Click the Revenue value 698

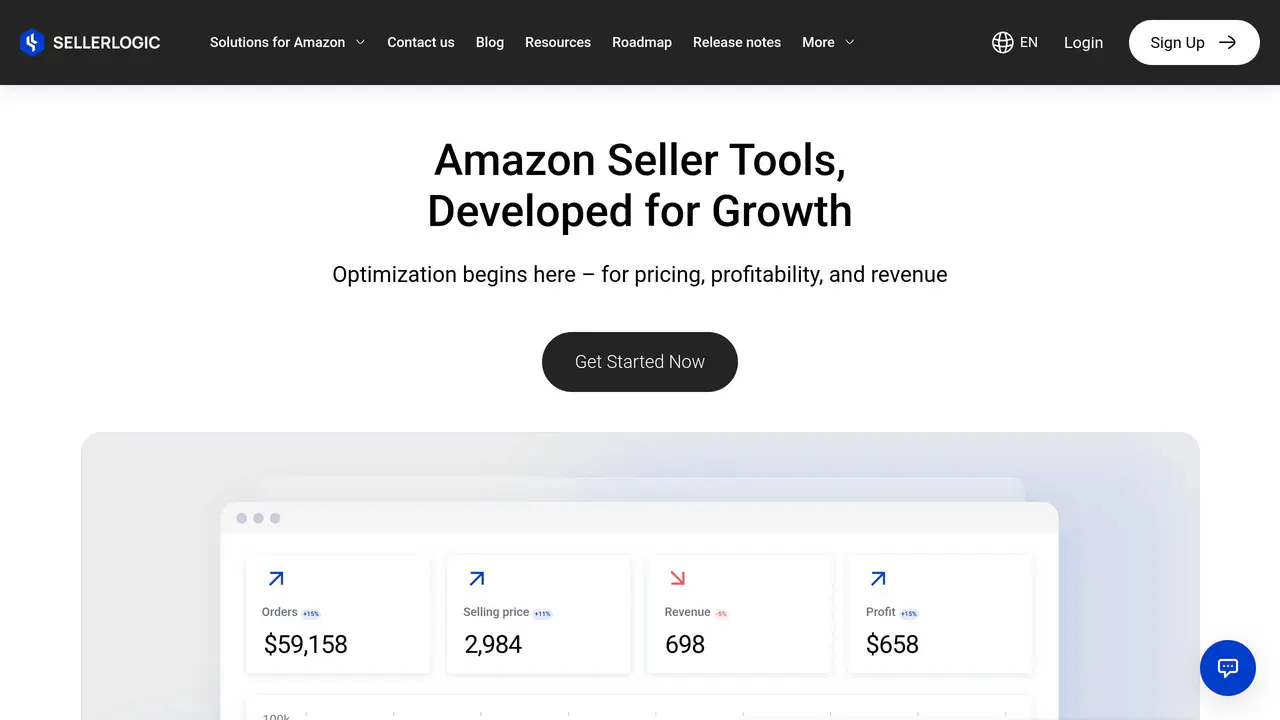pyautogui.click(x=685, y=645)
